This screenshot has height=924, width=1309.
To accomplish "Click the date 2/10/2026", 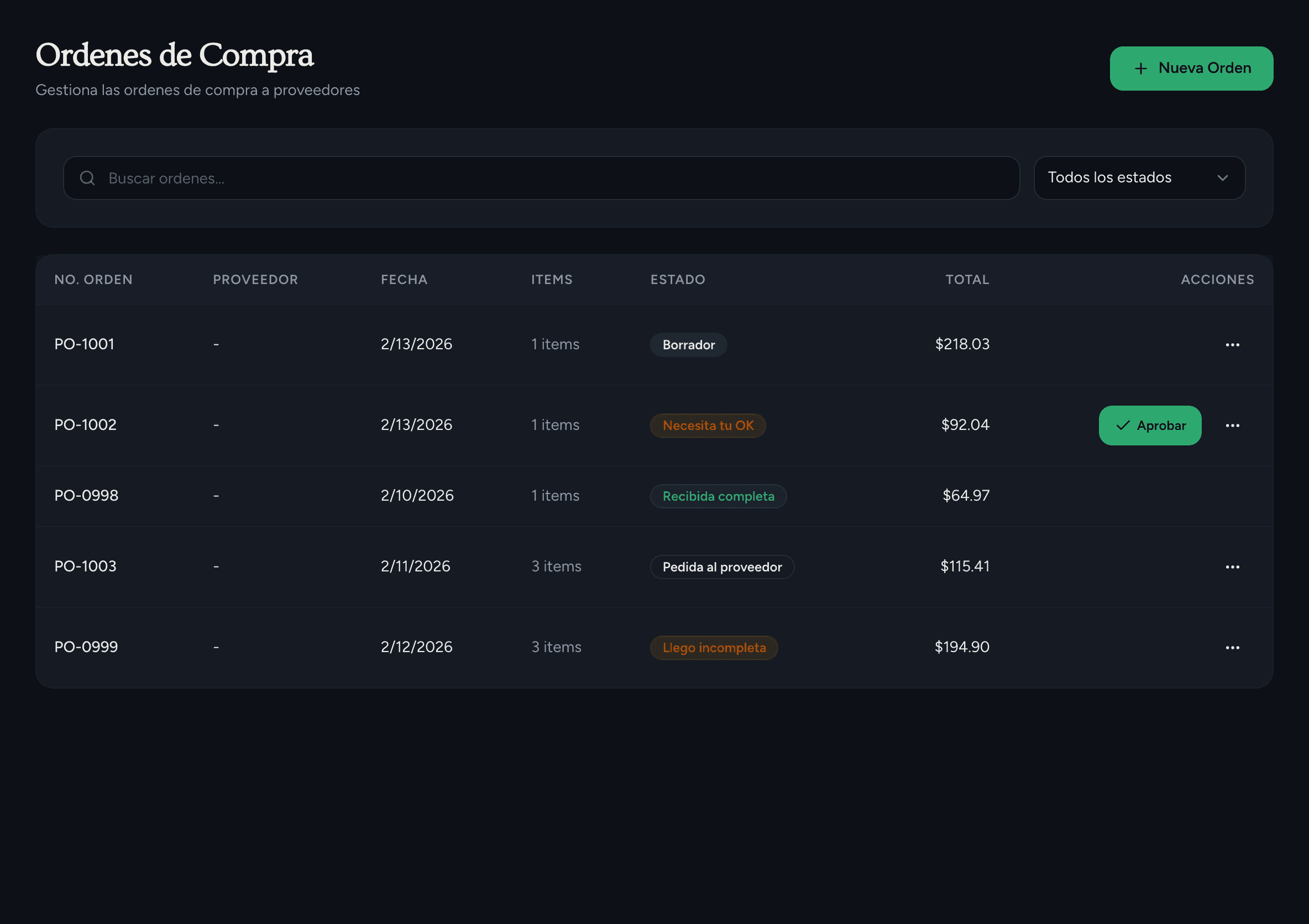I will coord(417,496).
